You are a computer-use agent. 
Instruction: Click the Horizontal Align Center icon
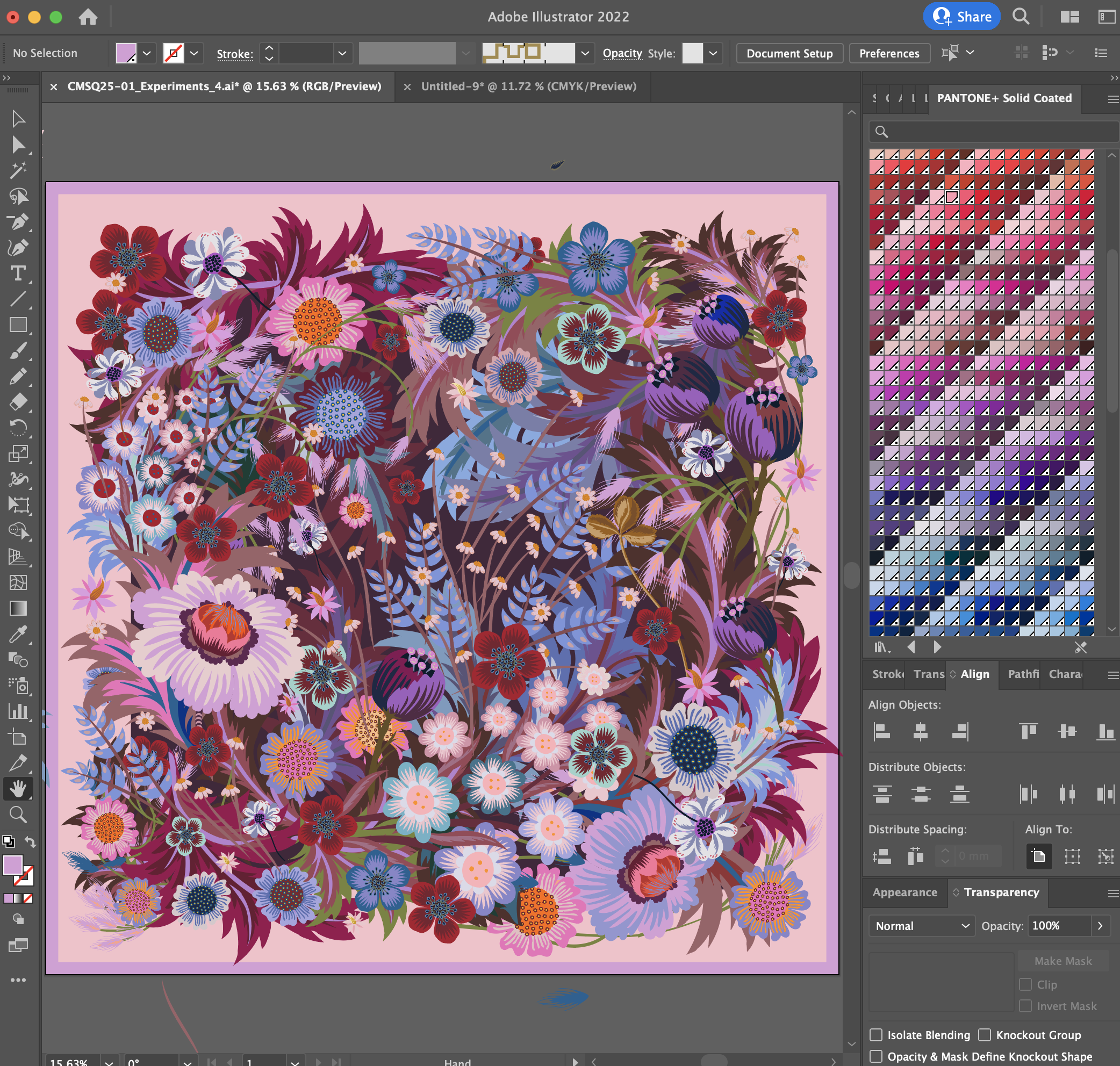[921, 731]
